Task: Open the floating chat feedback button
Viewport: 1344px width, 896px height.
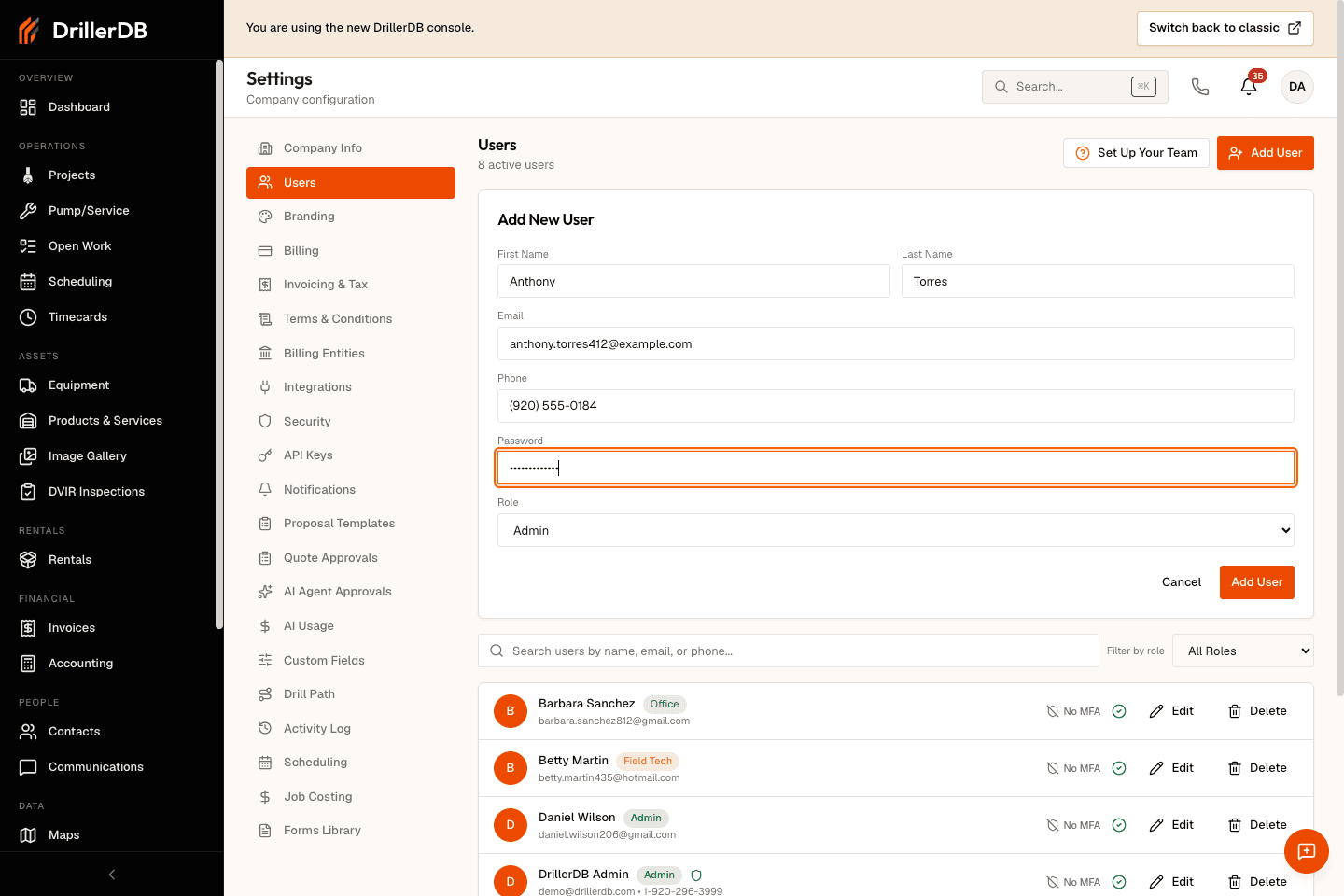Action: (x=1307, y=851)
